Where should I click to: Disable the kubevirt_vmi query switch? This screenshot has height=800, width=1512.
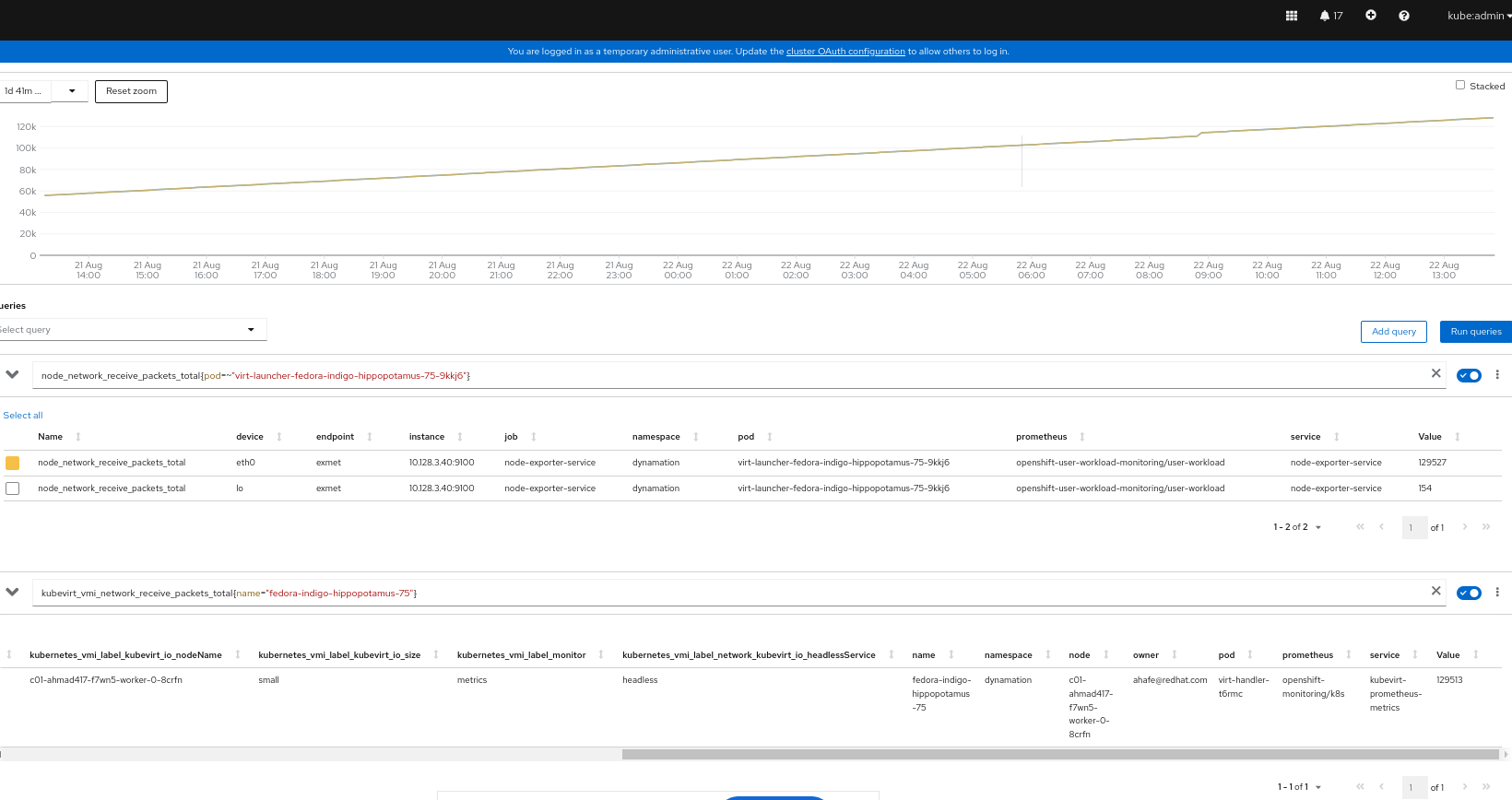(1469, 593)
